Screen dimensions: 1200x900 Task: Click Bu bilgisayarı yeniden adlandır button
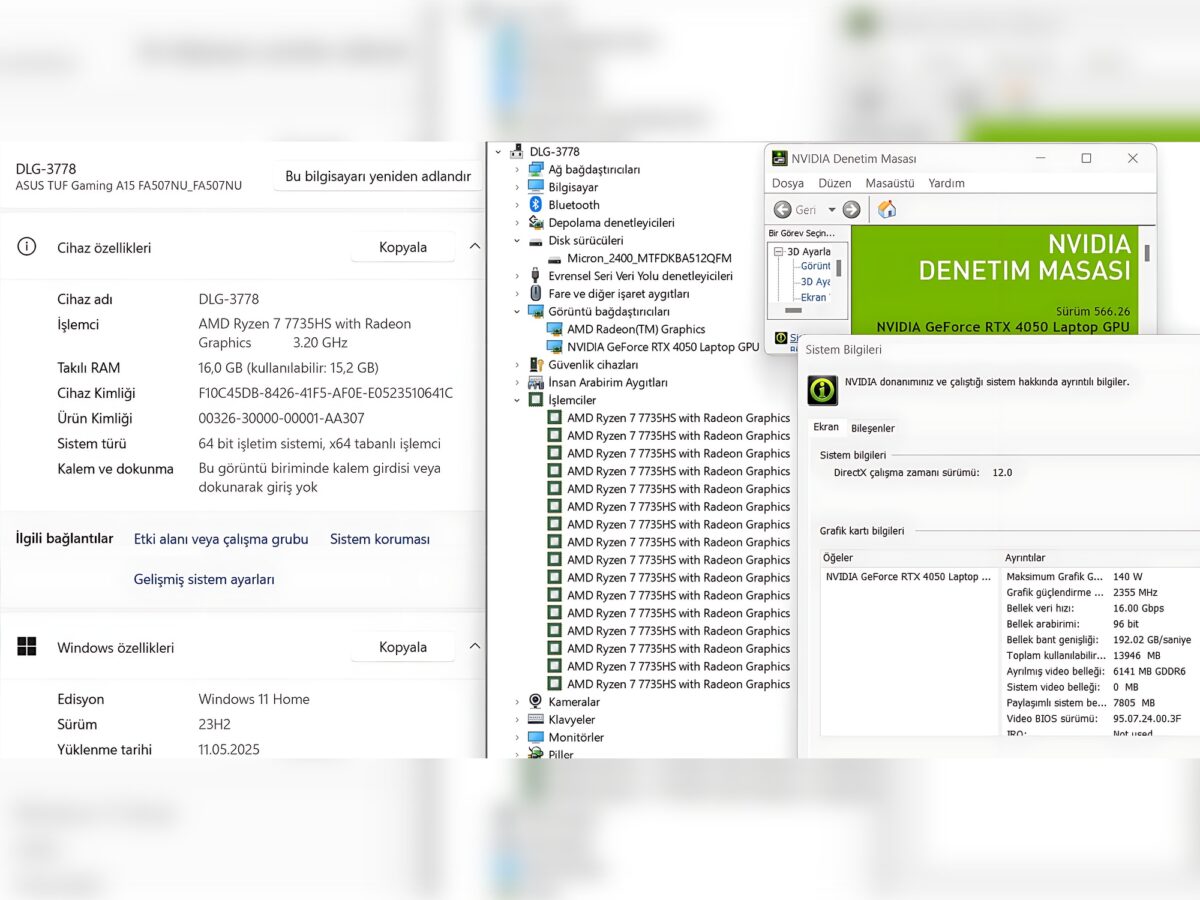378,176
